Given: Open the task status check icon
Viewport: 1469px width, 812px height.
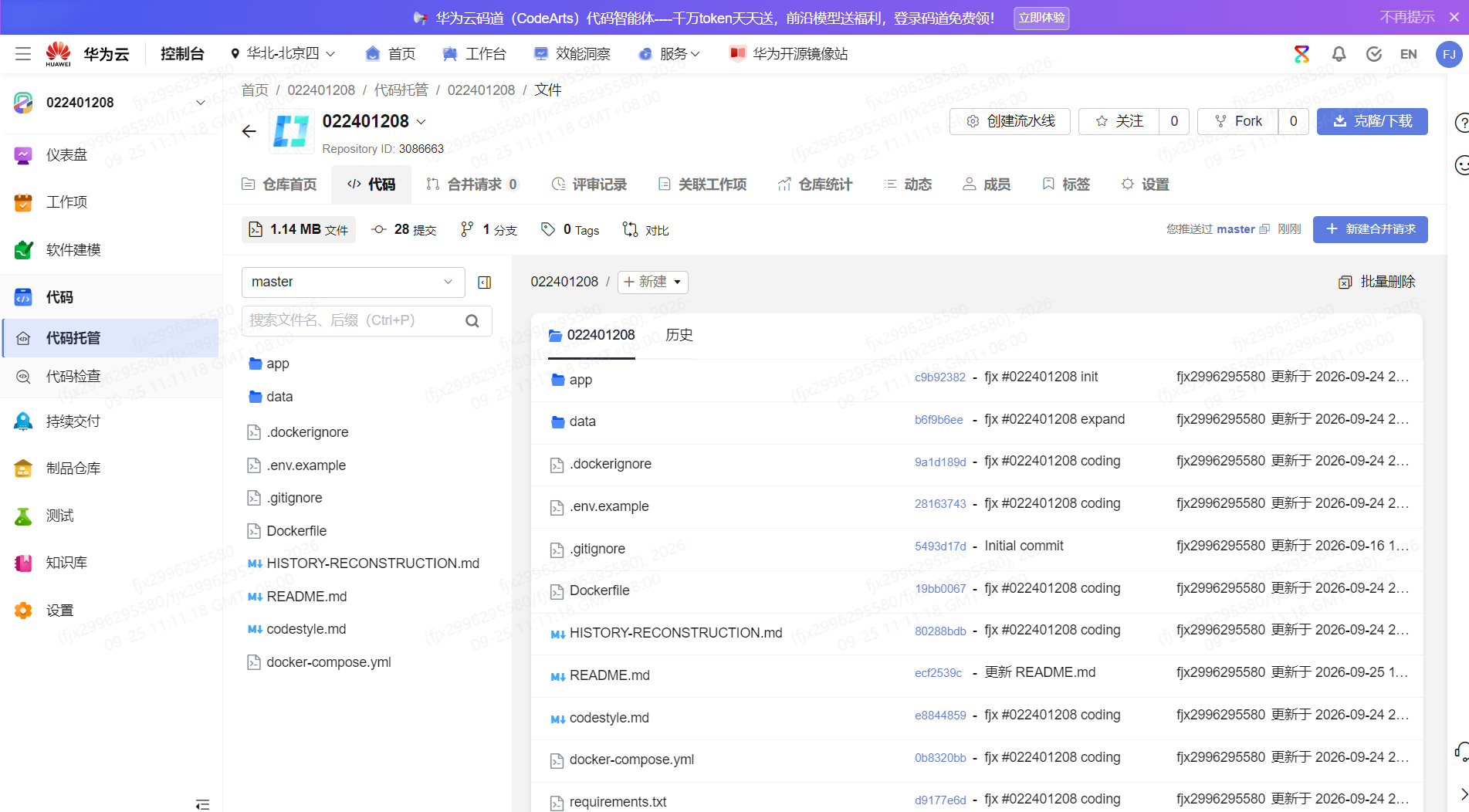Looking at the screenshot, I should tap(1373, 54).
